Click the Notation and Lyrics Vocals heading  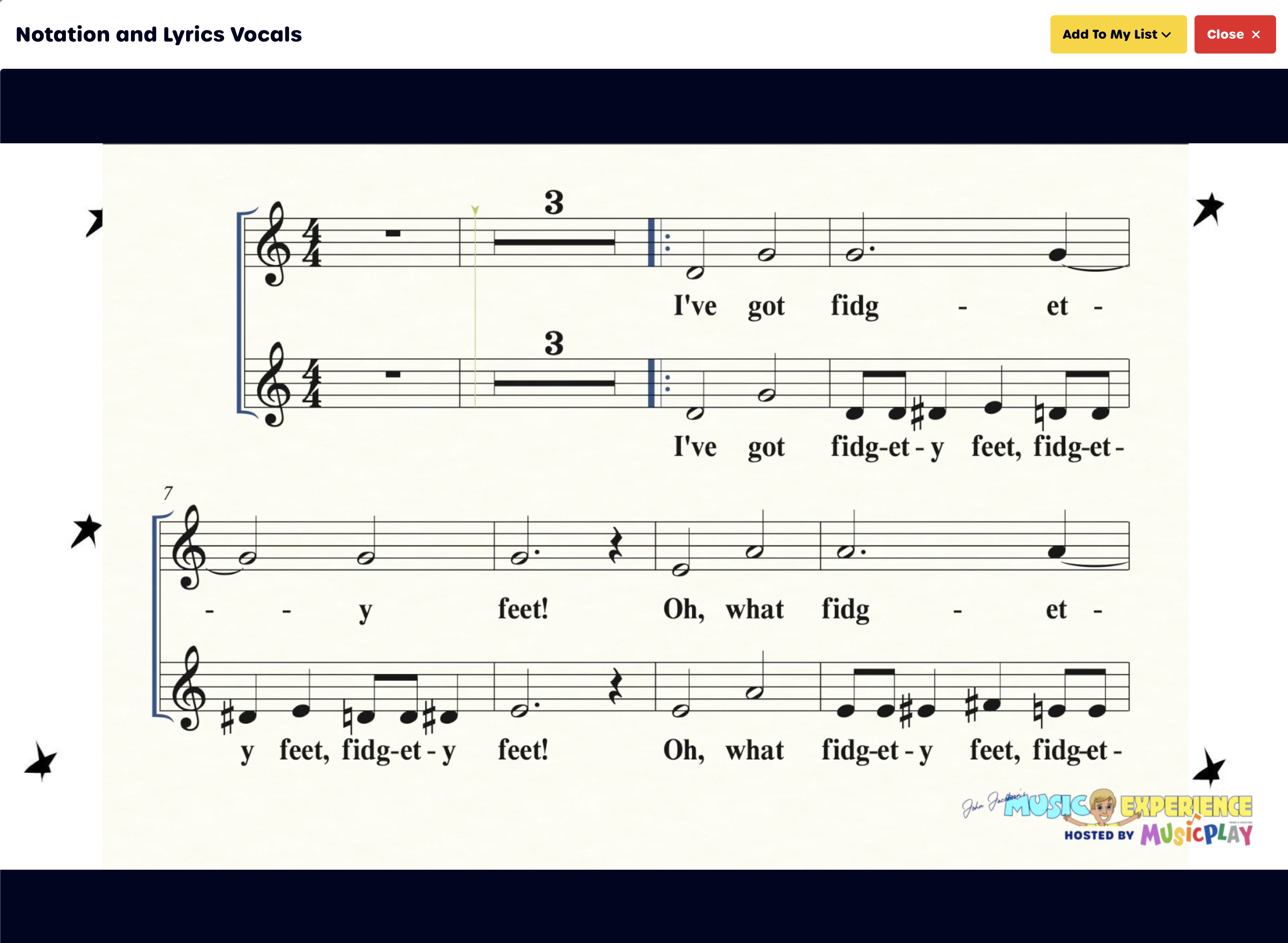pyautogui.click(x=159, y=34)
